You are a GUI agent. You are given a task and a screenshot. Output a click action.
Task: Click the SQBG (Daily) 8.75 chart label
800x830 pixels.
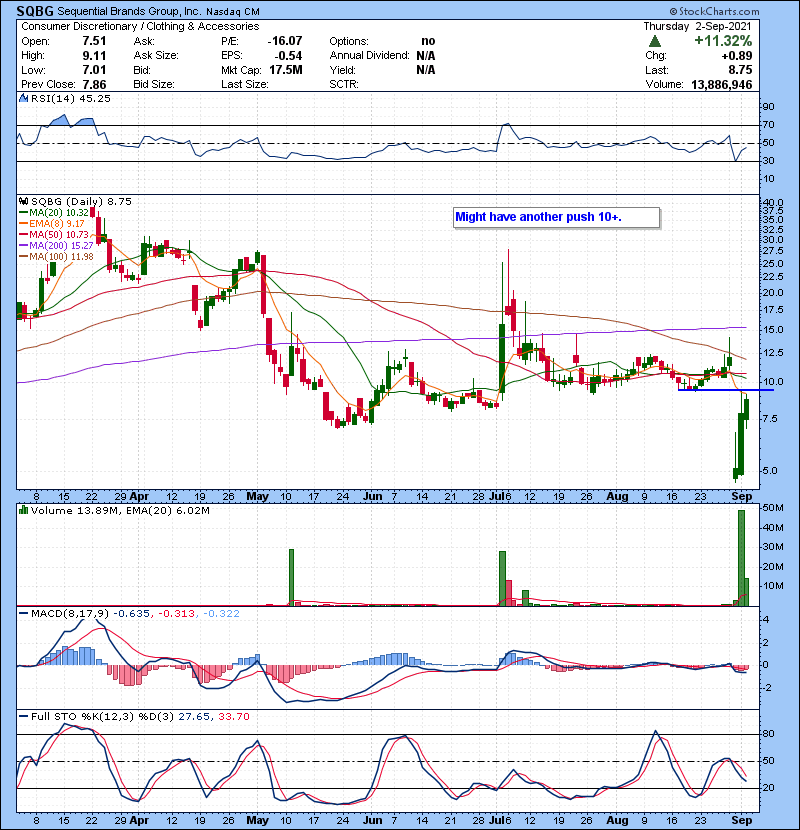pyautogui.click(x=81, y=202)
